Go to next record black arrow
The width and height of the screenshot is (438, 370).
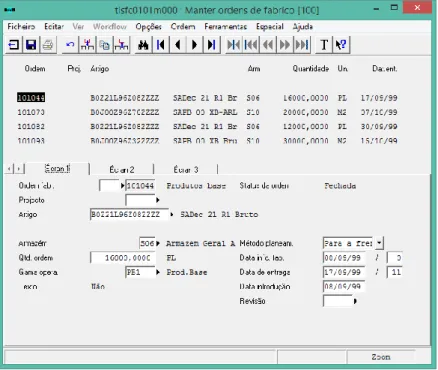point(195,44)
